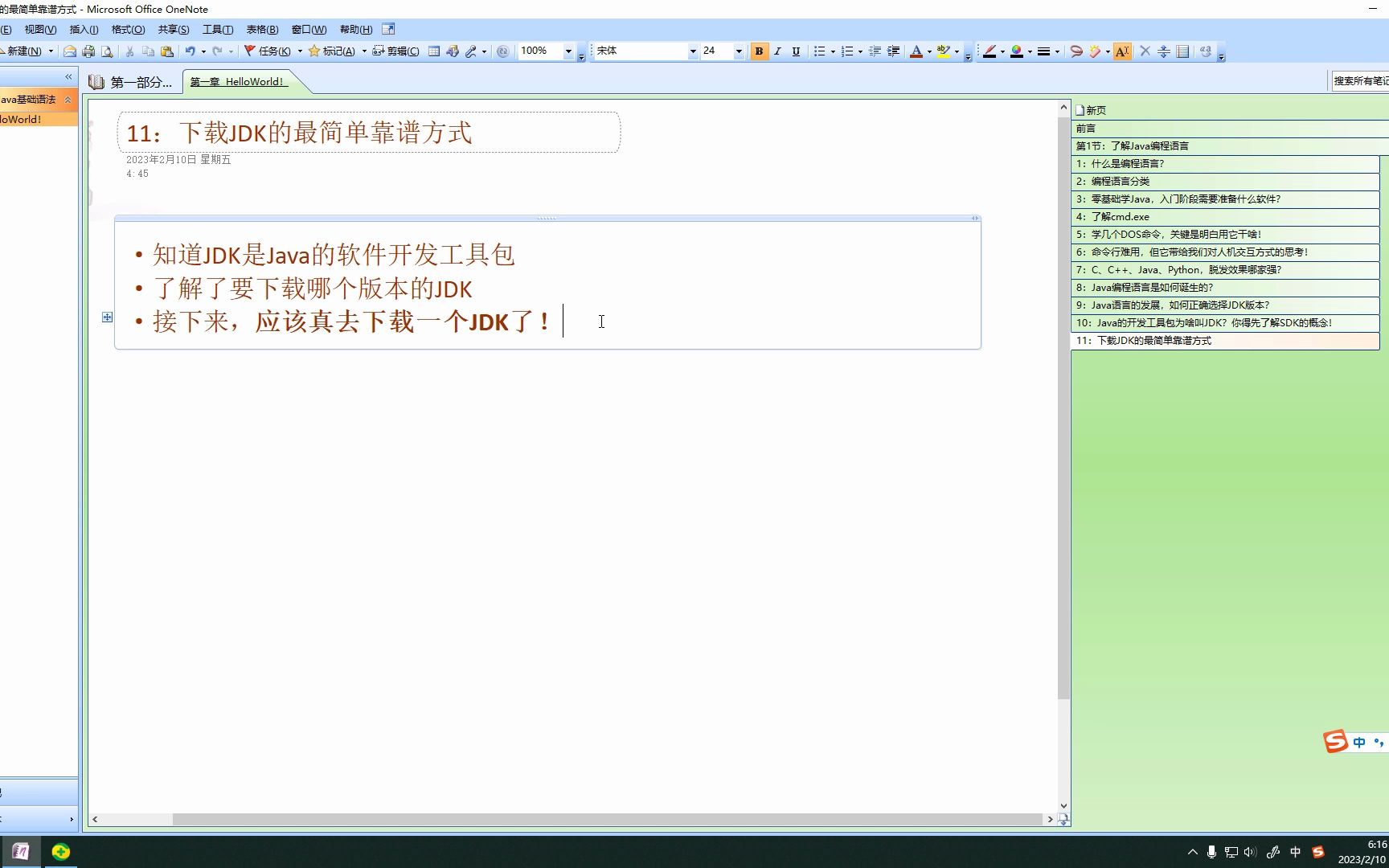The width and height of the screenshot is (1389, 868).
Task: Toggle Bold formatting button
Action: pyautogui.click(x=759, y=51)
